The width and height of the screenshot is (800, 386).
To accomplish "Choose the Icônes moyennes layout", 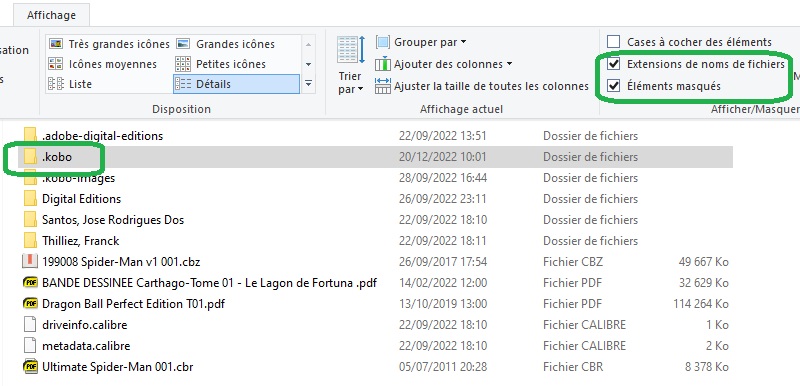I will click(x=102, y=64).
